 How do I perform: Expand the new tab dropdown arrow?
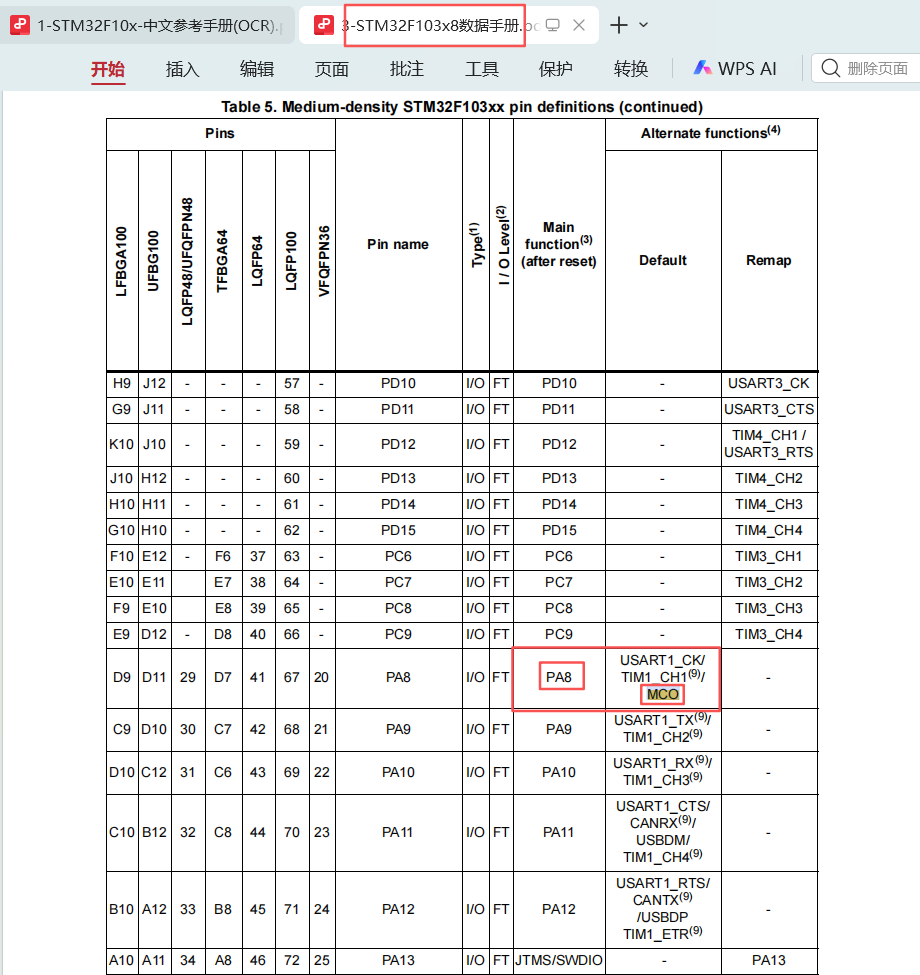pyautogui.click(x=643, y=25)
